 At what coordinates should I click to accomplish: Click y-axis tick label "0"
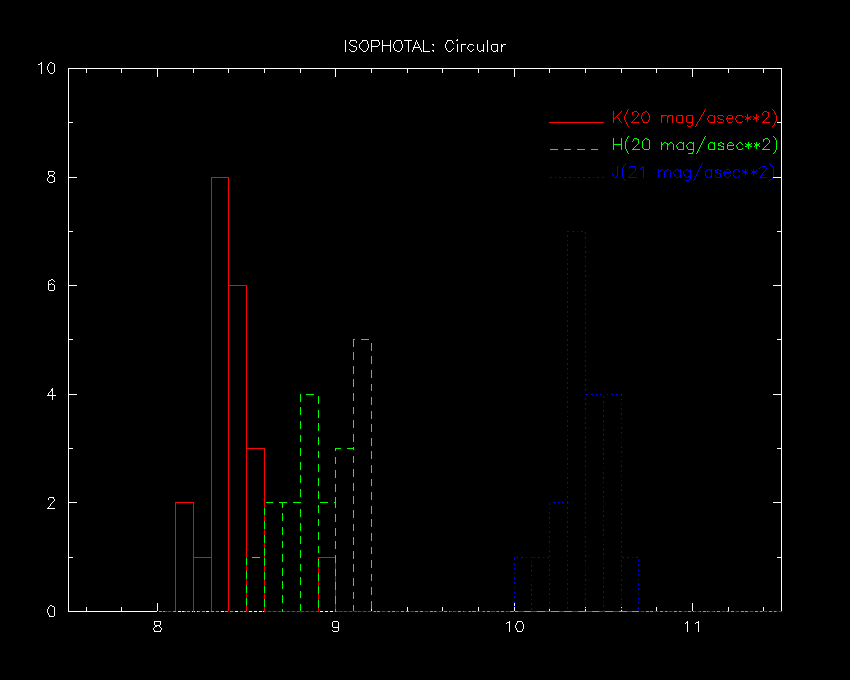pyautogui.click(x=51, y=611)
